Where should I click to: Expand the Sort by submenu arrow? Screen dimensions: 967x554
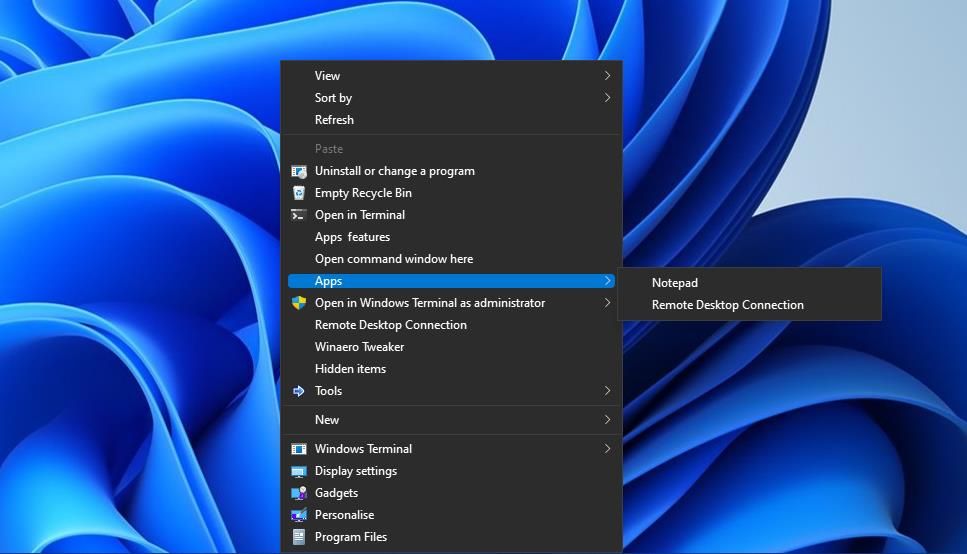click(607, 98)
